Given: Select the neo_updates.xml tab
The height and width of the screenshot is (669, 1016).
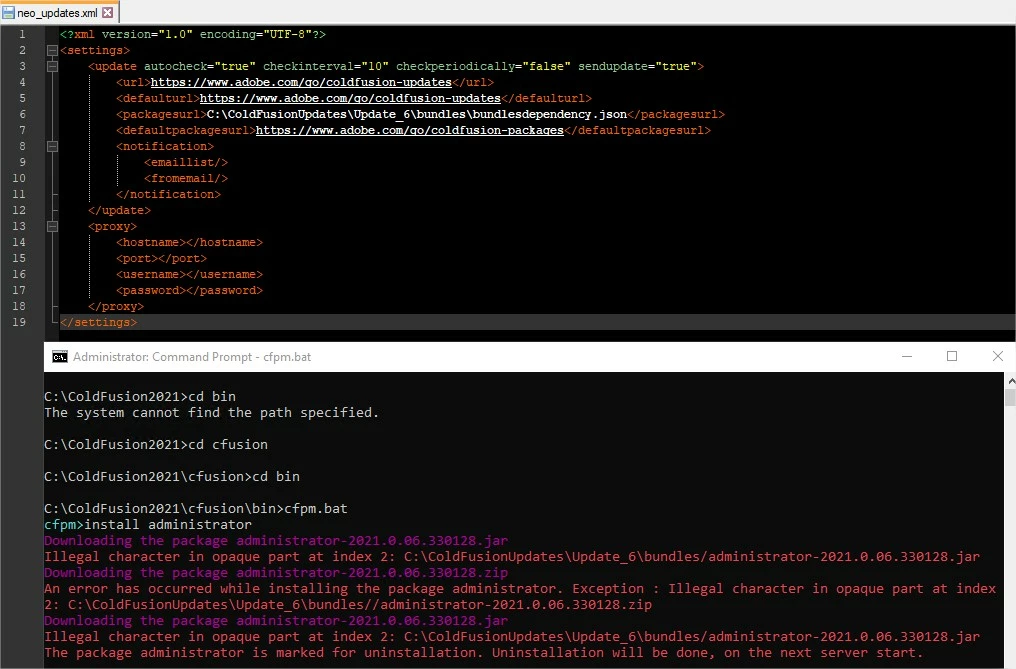Looking at the screenshot, I should 59,12.
